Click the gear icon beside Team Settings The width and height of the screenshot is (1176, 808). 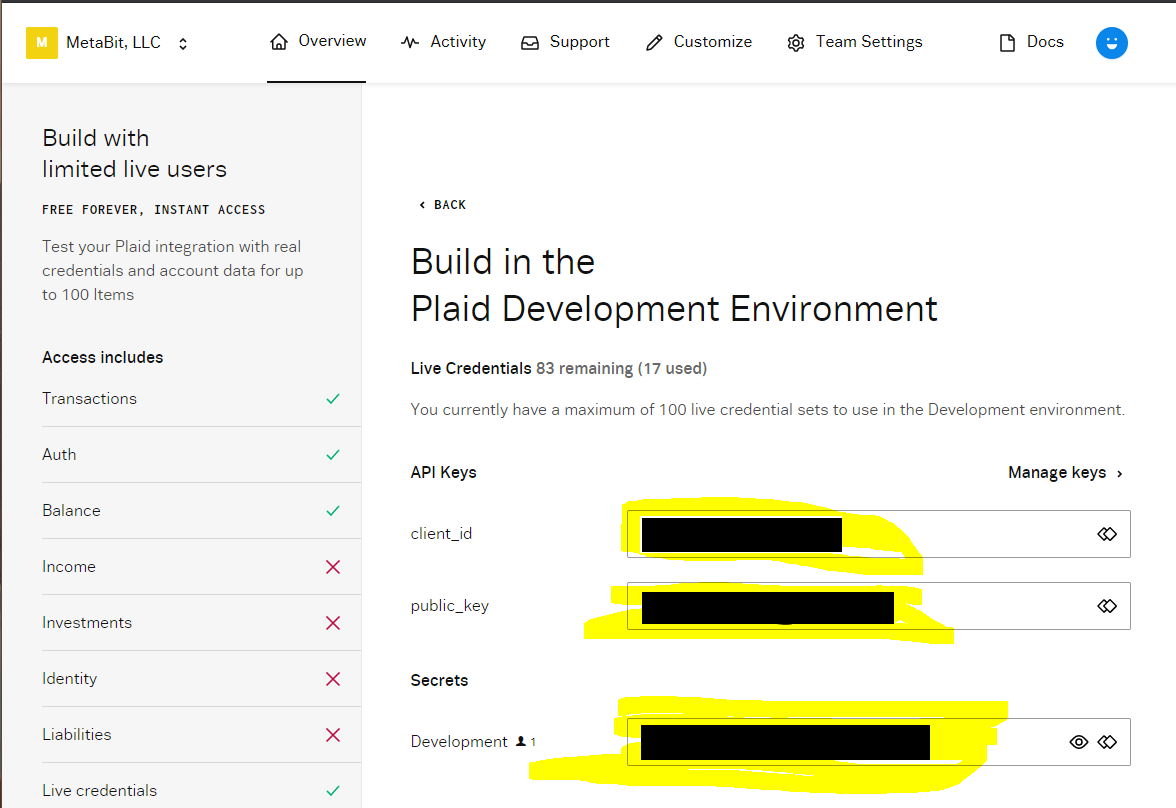tap(796, 43)
